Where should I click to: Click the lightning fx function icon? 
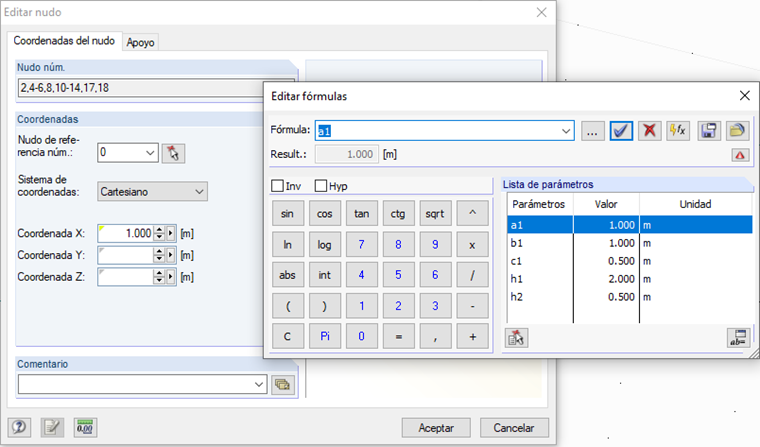click(x=679, y=131)
